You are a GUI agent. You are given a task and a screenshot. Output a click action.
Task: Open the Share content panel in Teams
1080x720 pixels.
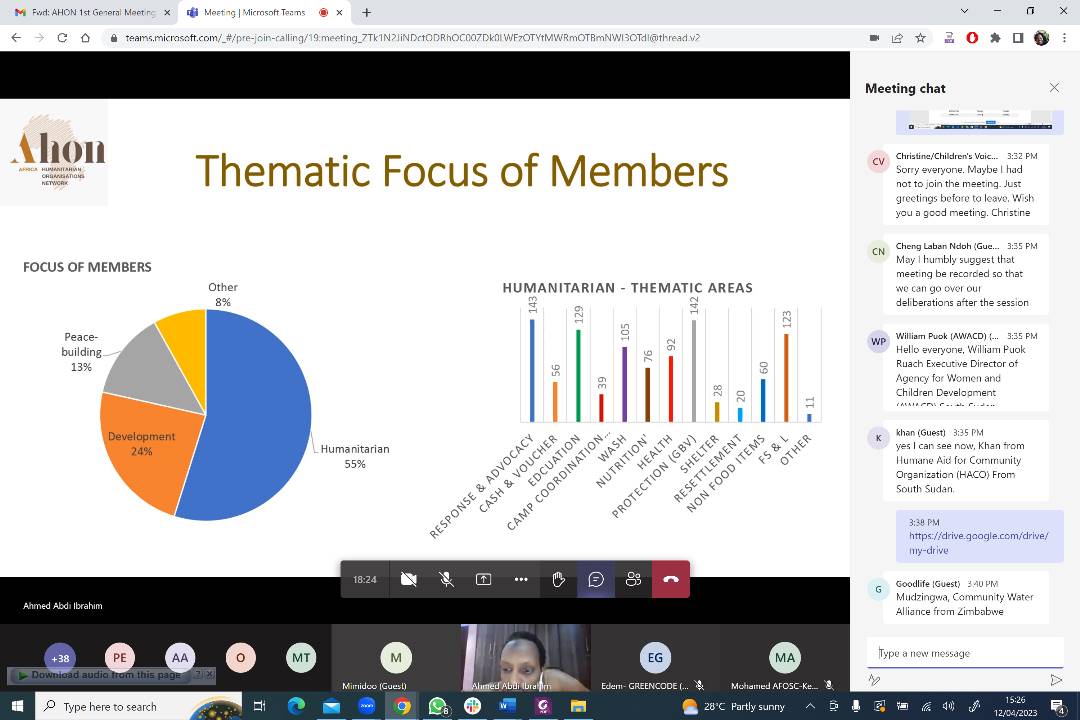point(483,579)
